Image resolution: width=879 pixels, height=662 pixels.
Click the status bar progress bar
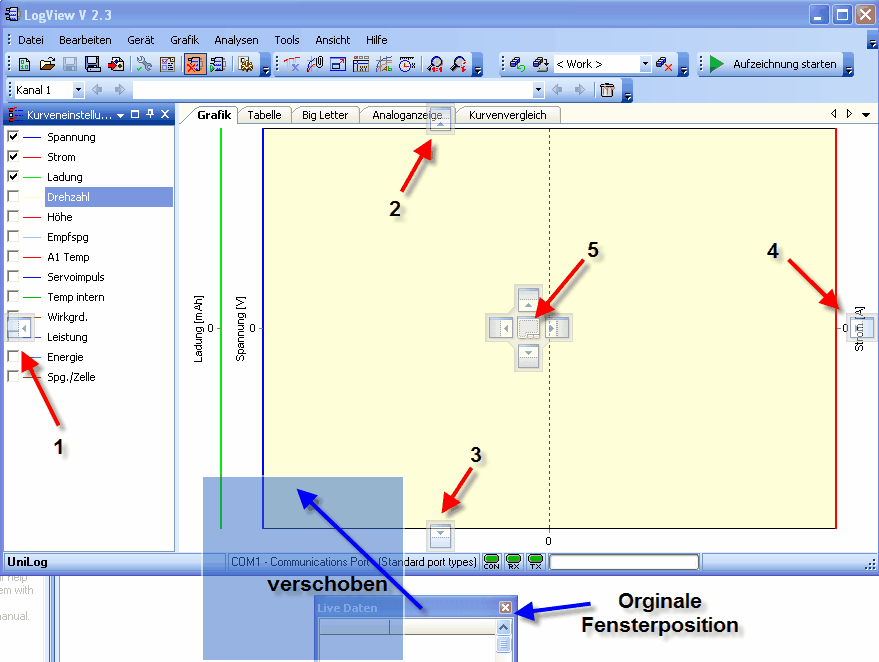(624, 562)
